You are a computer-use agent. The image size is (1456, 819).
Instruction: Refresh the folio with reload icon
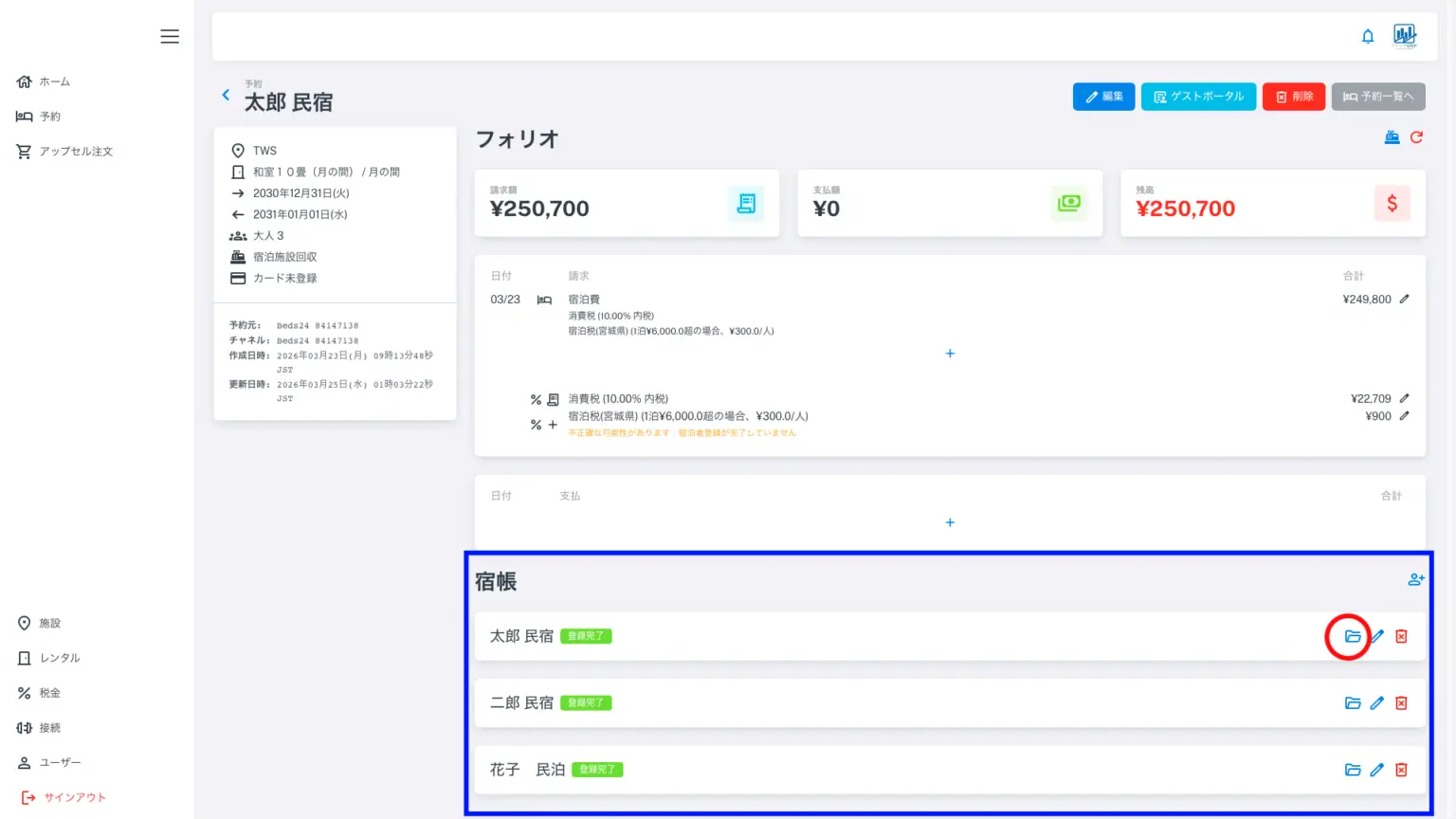pos(1416,137)
